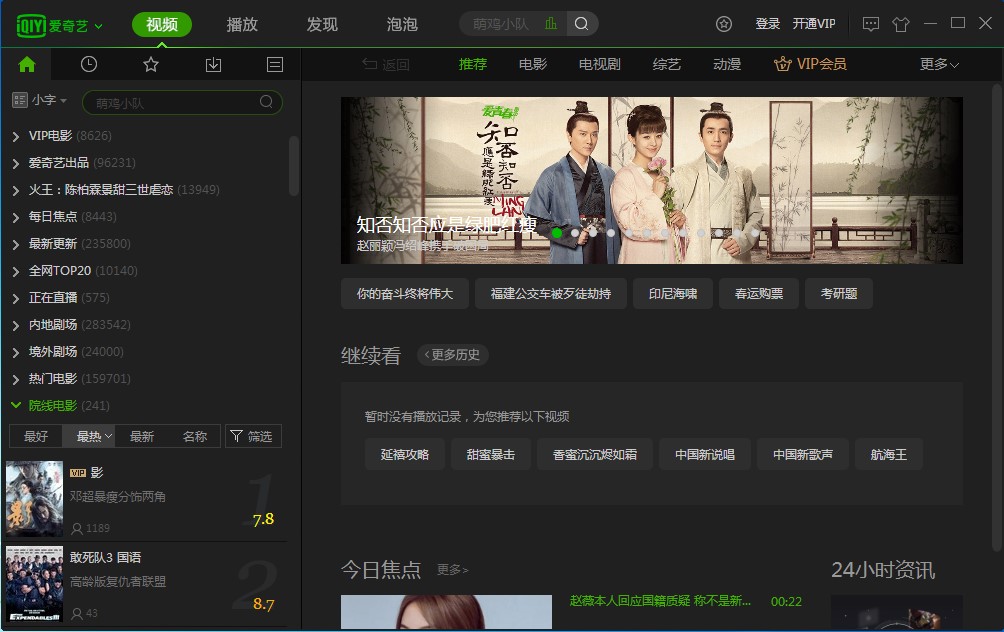
Task: Open the skin shirt icon
Action: pyautogui.click(x=901, y=24)
